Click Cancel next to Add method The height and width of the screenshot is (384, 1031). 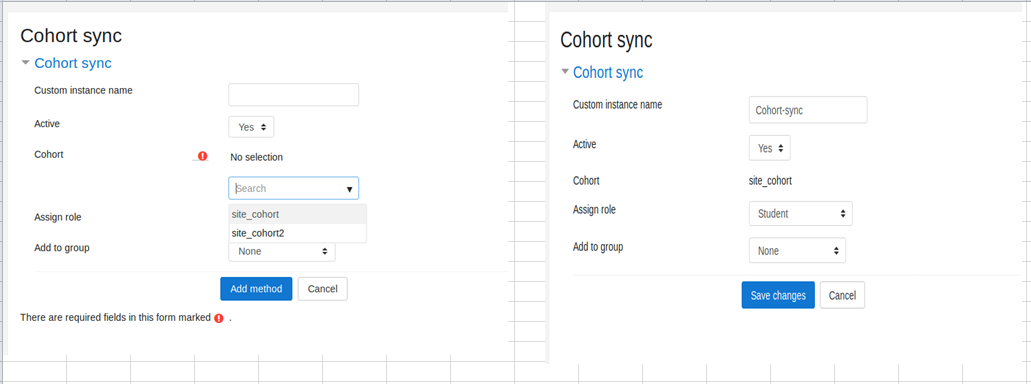click(322, 289)
